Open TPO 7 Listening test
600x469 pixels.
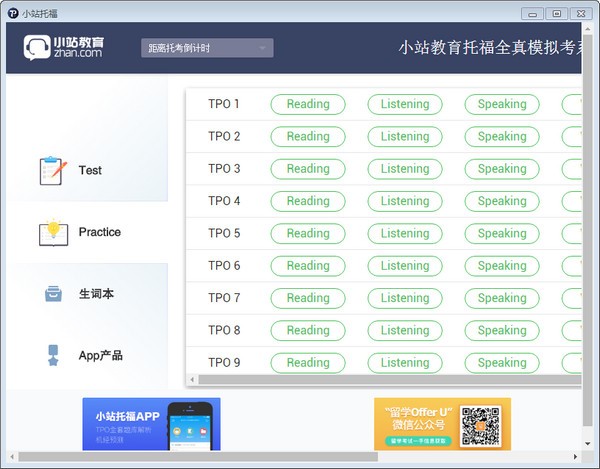(404, 298)
